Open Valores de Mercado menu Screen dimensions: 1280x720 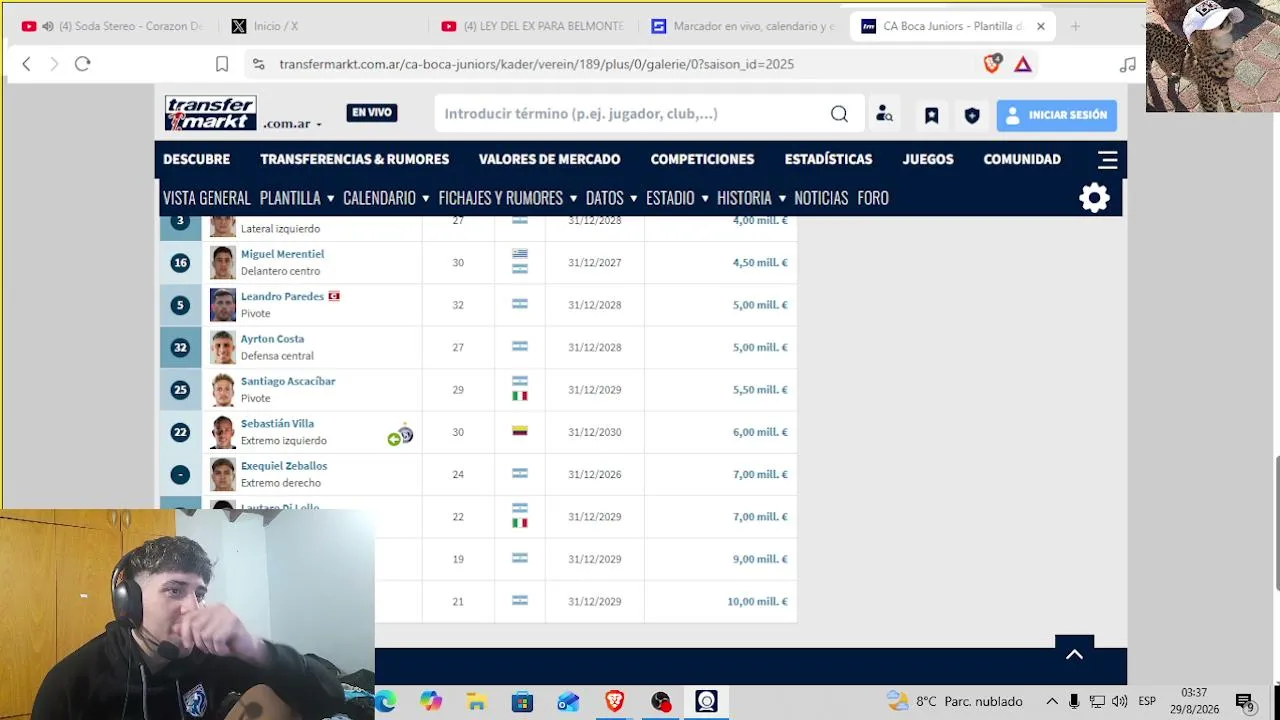(x=549, y=159)
